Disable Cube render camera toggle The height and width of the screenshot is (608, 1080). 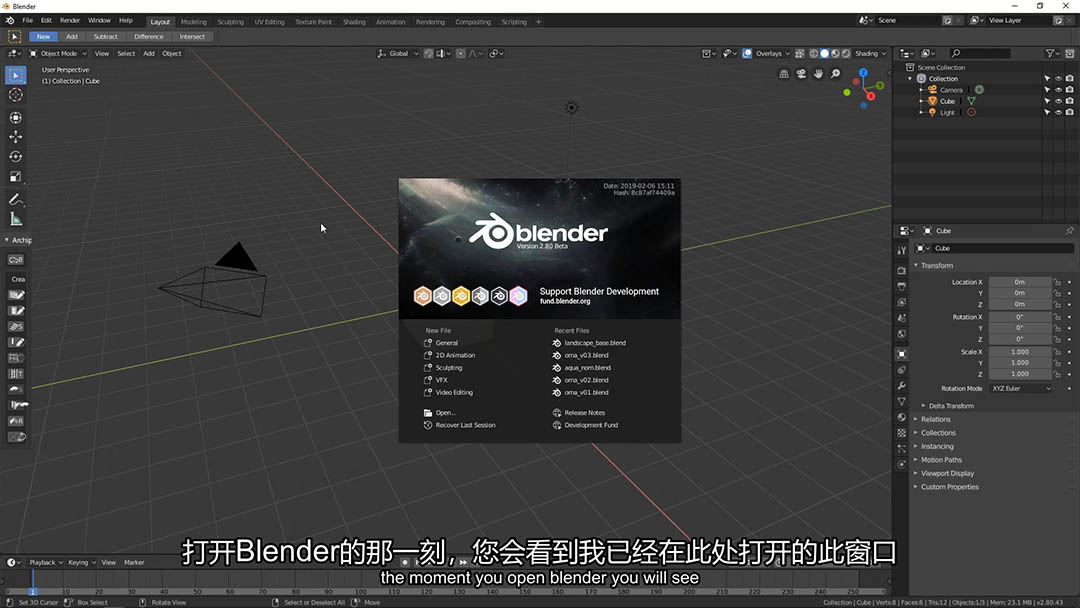[x=1070, y=101]
